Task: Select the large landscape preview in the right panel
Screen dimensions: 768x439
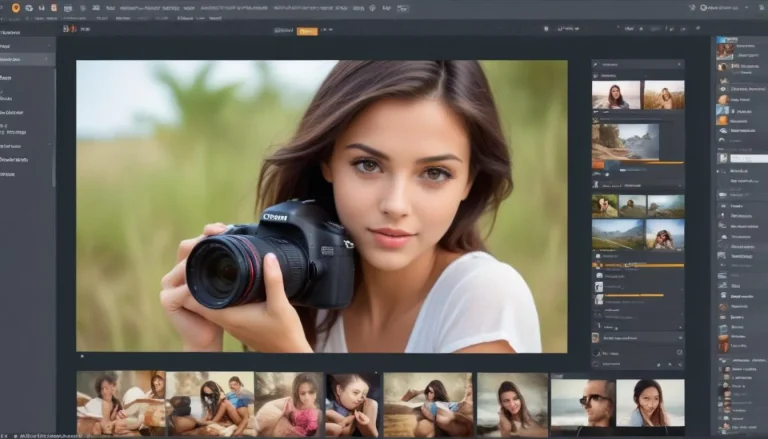Action: (626, 140)
